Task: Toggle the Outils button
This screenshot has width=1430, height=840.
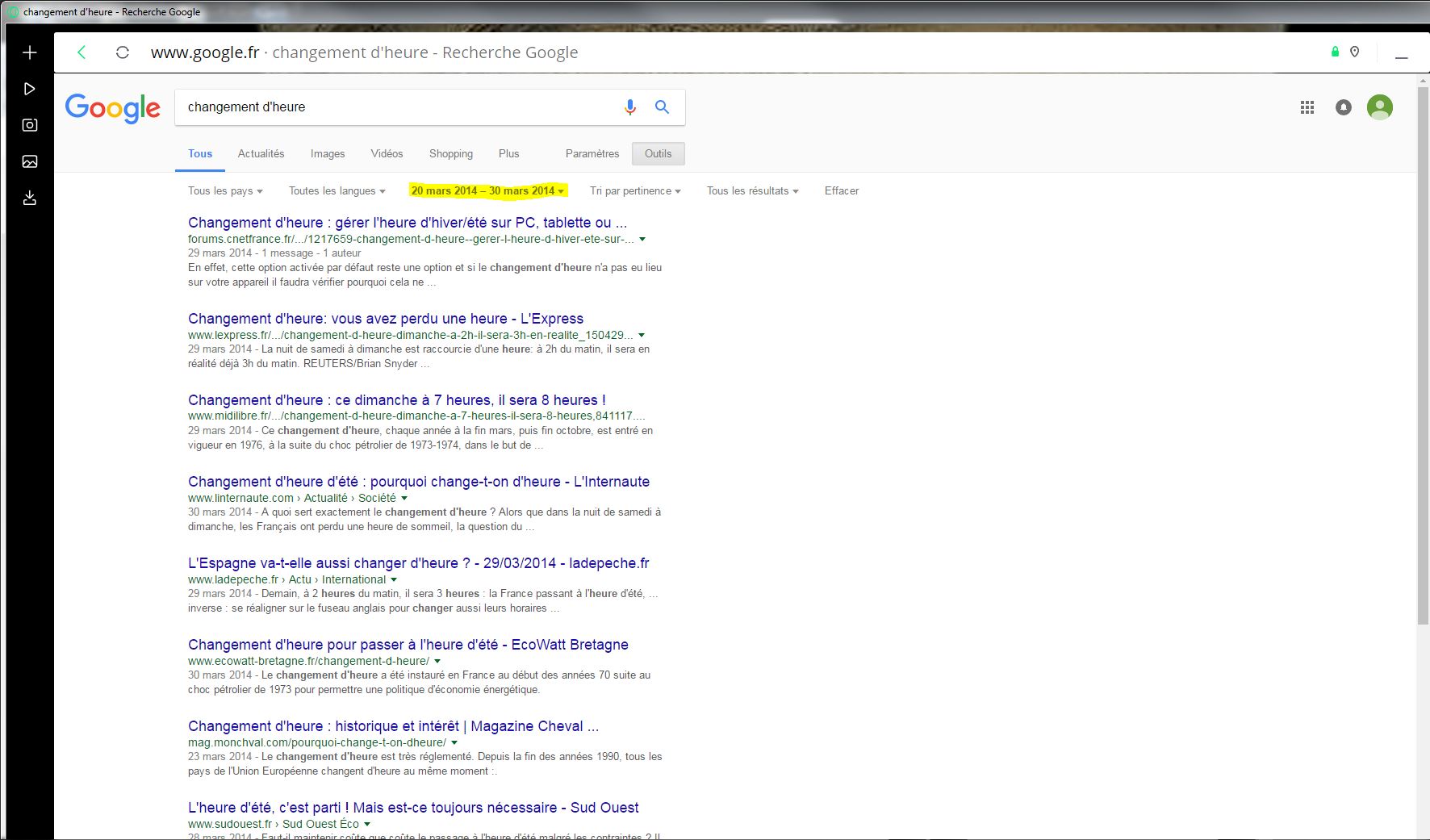Action: (658, 153)
